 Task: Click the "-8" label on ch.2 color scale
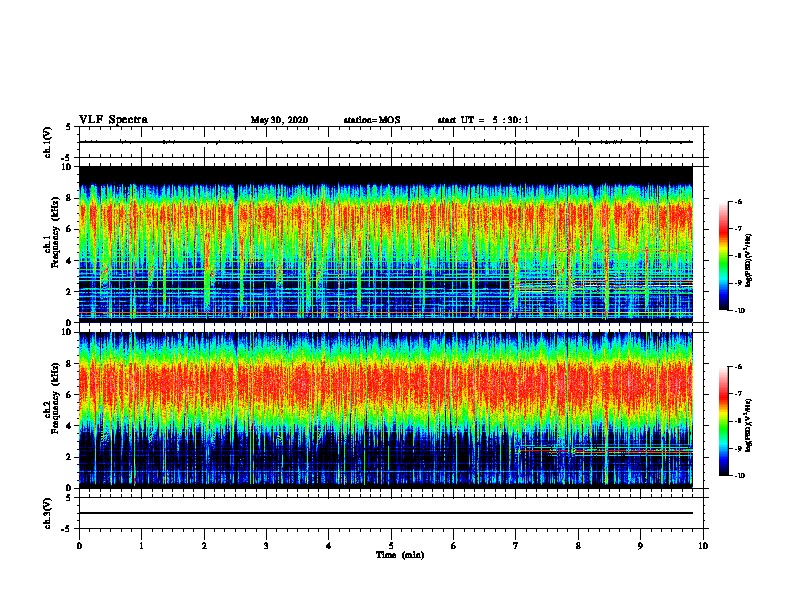[x=738, y=422]
